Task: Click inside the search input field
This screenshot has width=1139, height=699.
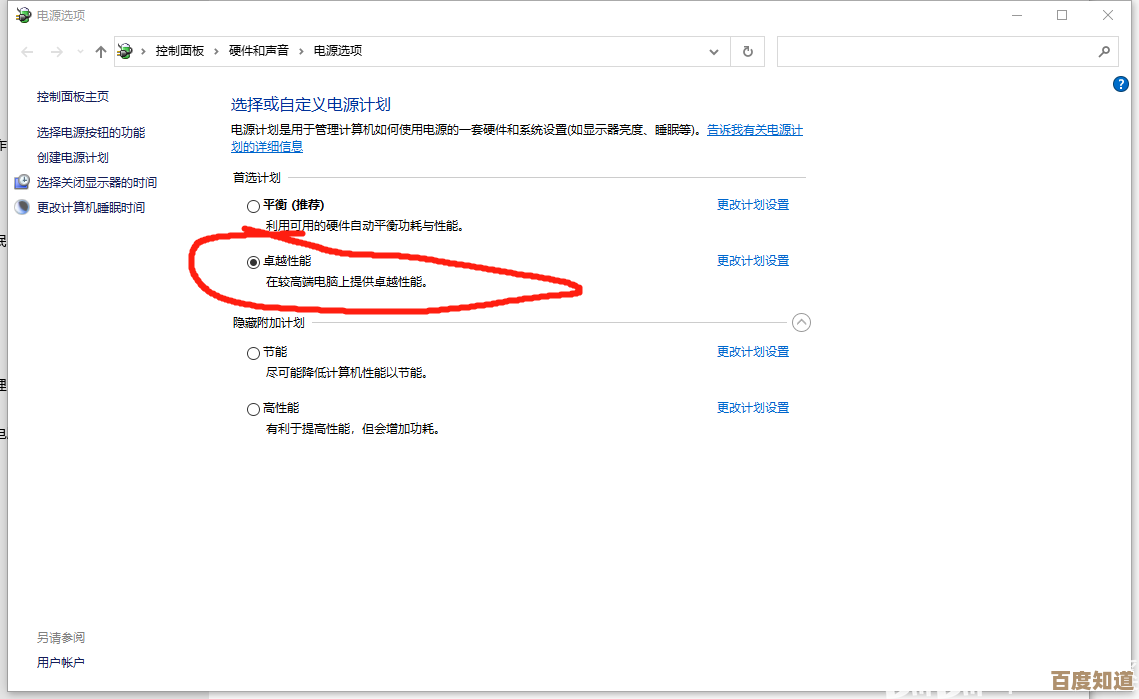Action: pyautogui.click(x=930, y=51)
